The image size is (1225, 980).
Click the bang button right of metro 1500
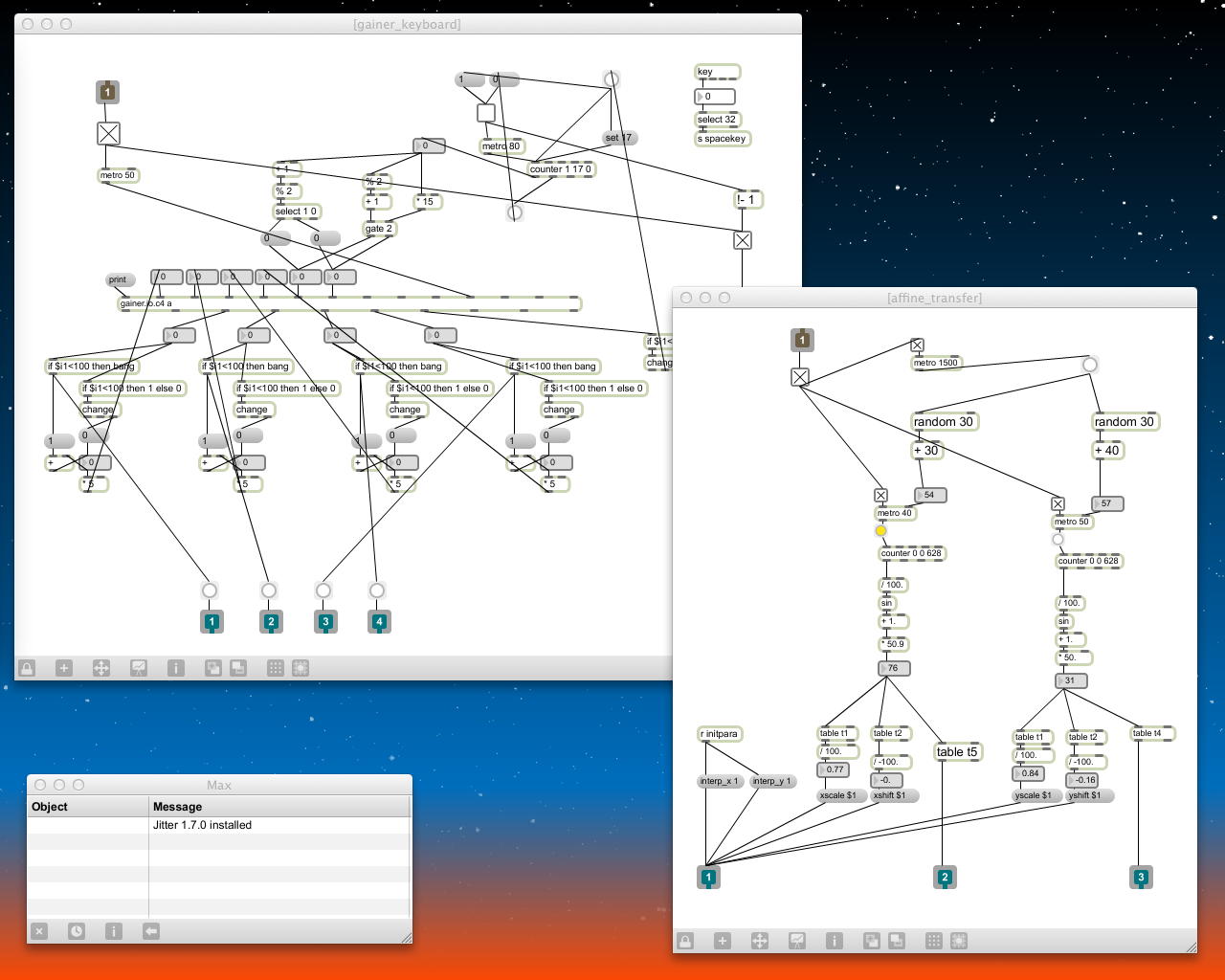point(1089,365)
